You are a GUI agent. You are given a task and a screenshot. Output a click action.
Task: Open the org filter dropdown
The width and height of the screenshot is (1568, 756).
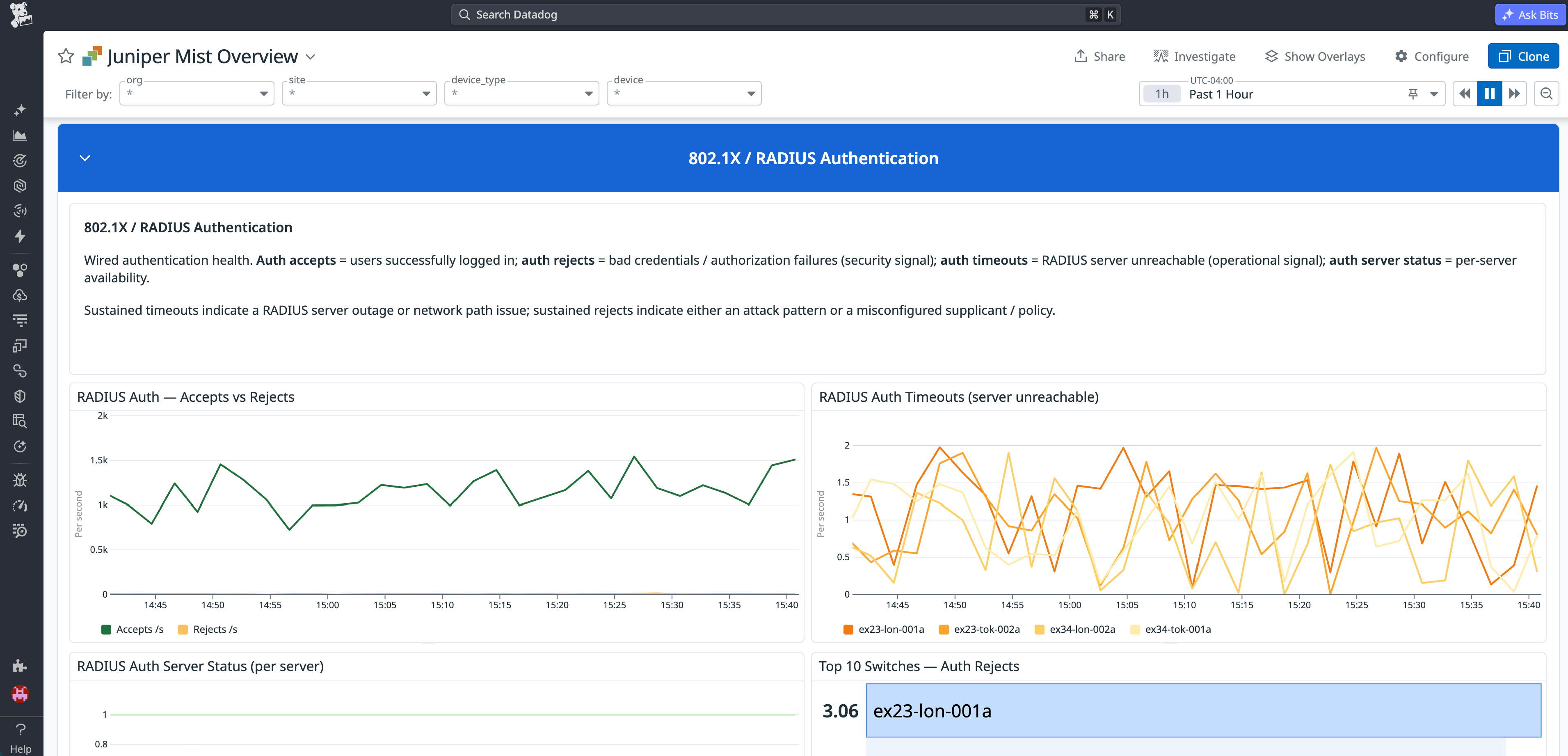197,93
